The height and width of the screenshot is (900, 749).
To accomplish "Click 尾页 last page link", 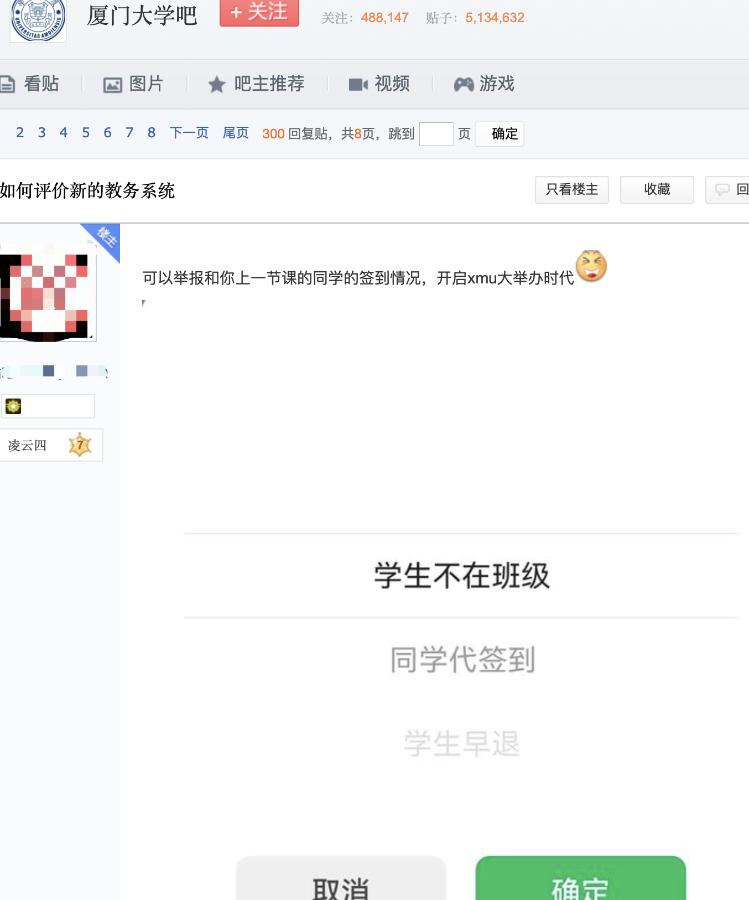I will click(x=236, y=133).
